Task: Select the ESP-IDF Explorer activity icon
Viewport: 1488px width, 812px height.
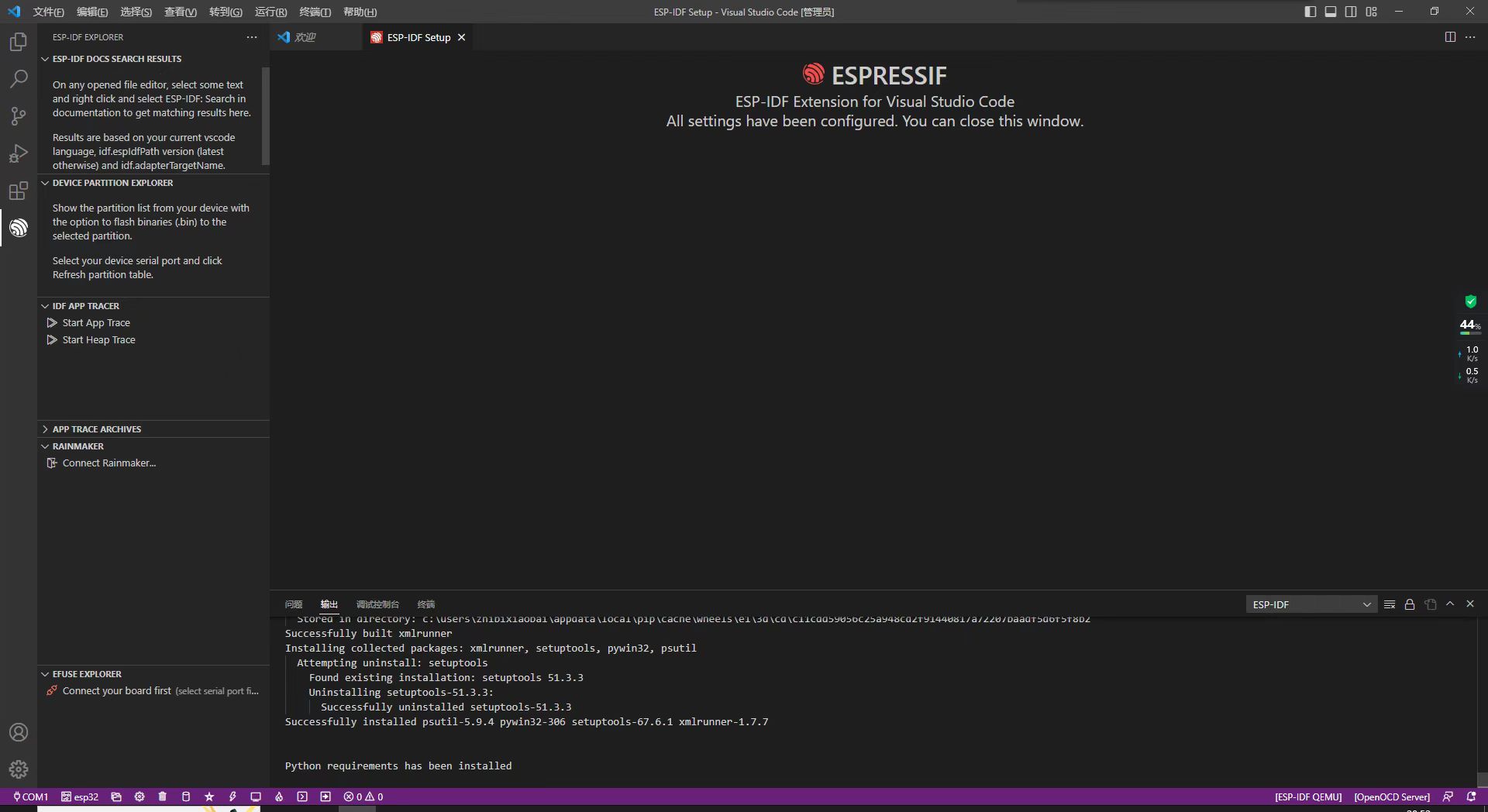Action: point(19,228)
